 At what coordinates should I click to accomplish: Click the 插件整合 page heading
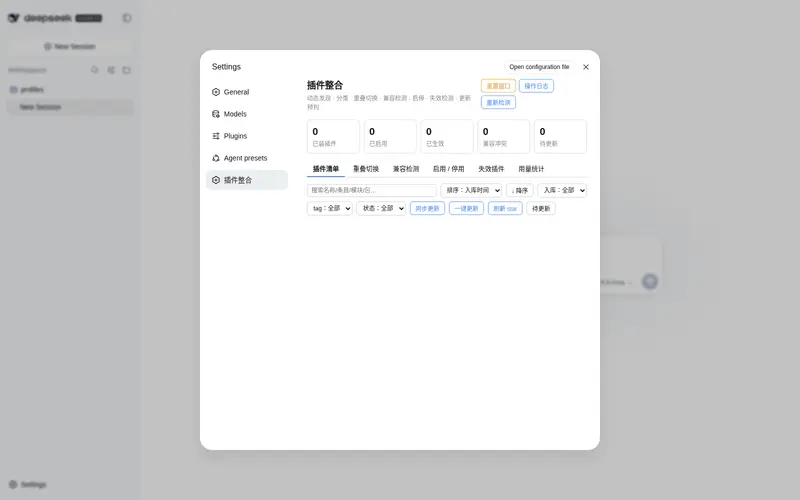click(324, 85)
